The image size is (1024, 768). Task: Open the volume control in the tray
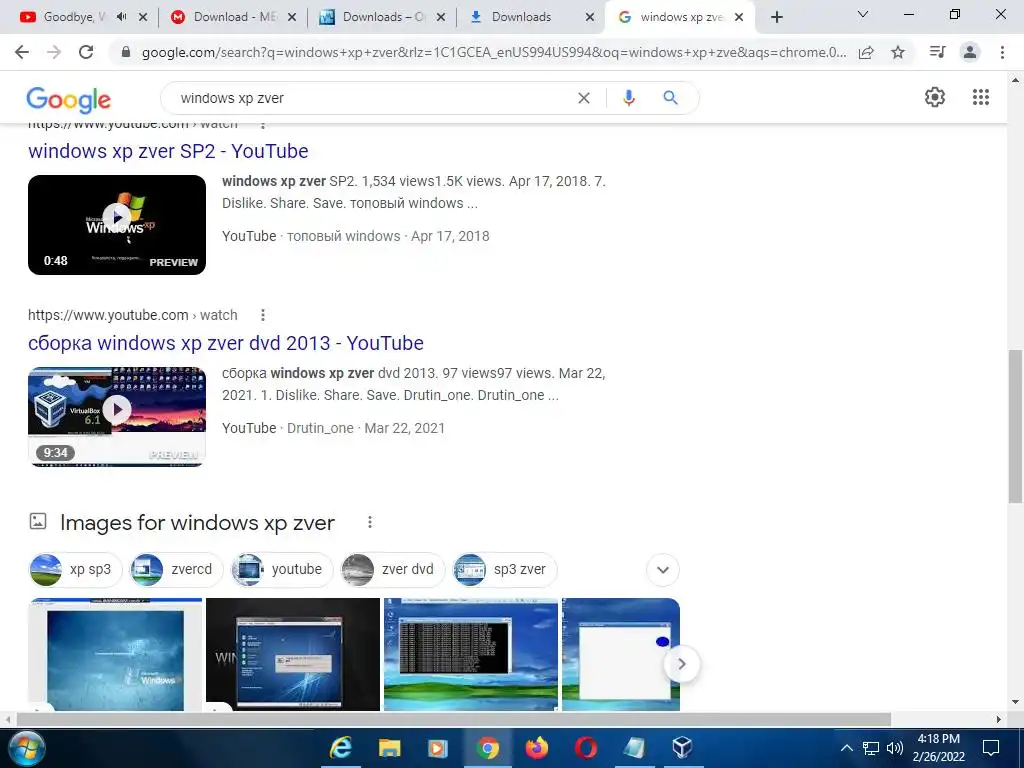coord(895,748)
